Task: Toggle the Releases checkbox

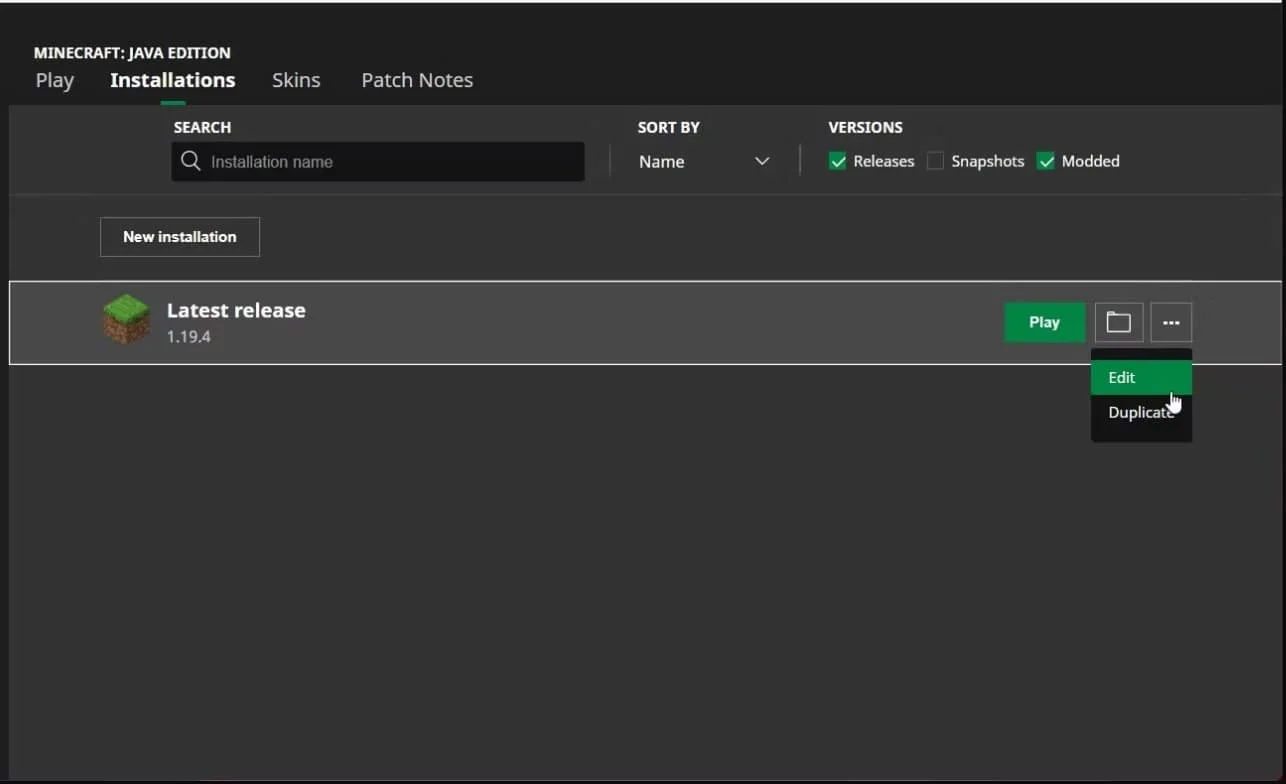Action: point(838,161)
